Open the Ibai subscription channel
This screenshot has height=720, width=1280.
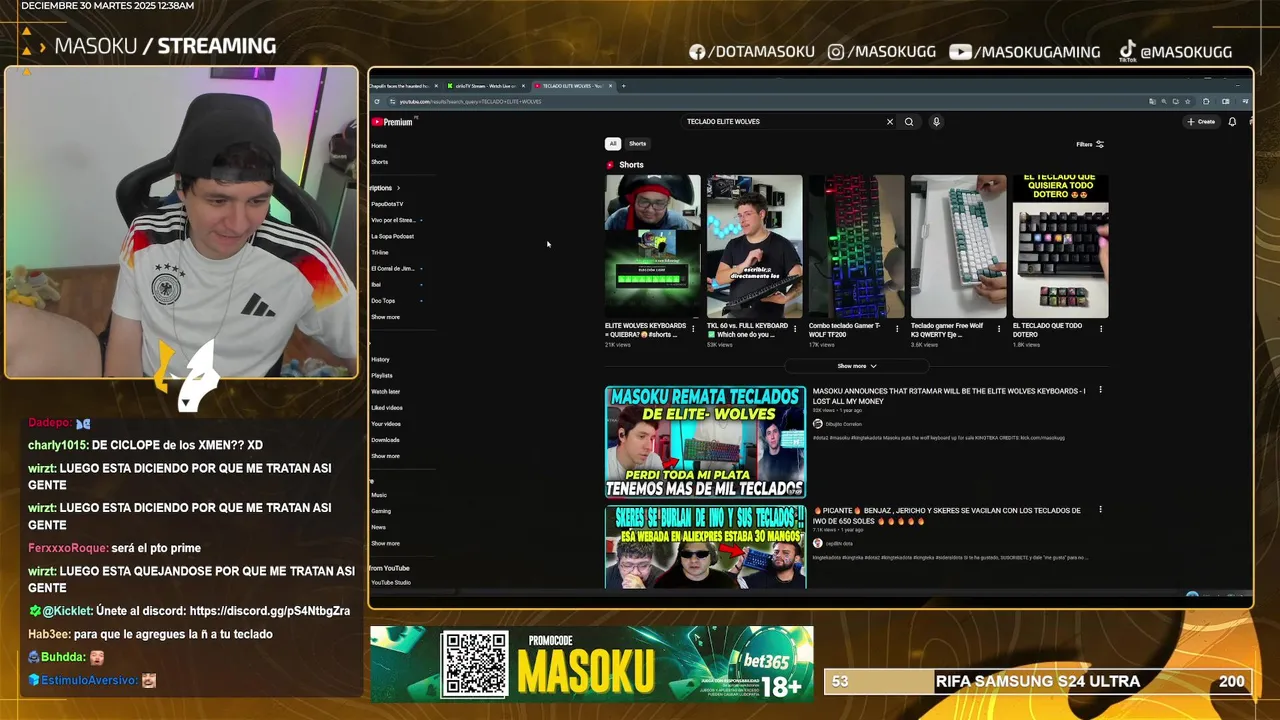(x=376, y=284)
